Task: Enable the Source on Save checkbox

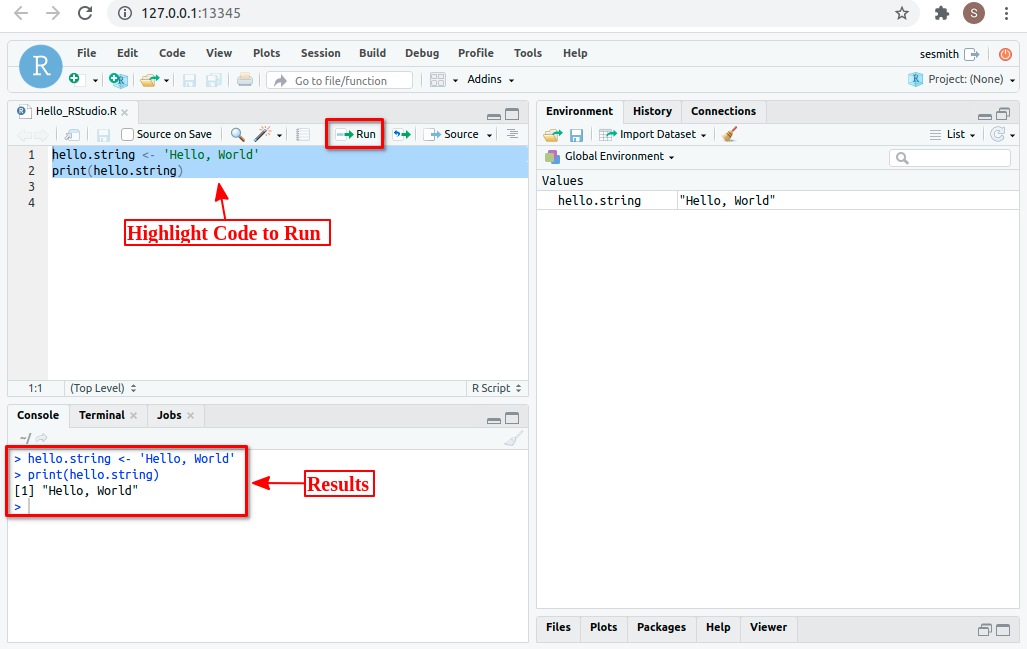Action: (x=127, y=133)
